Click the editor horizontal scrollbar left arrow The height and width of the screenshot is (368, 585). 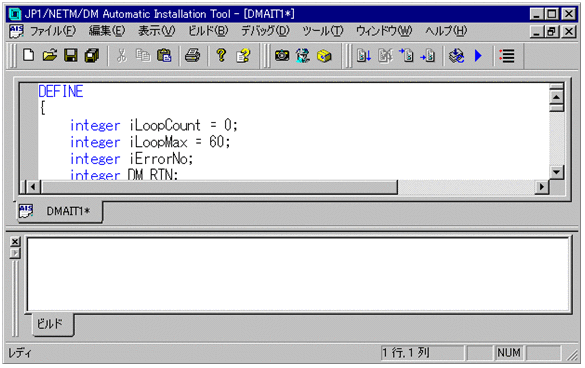click(33, 187)
